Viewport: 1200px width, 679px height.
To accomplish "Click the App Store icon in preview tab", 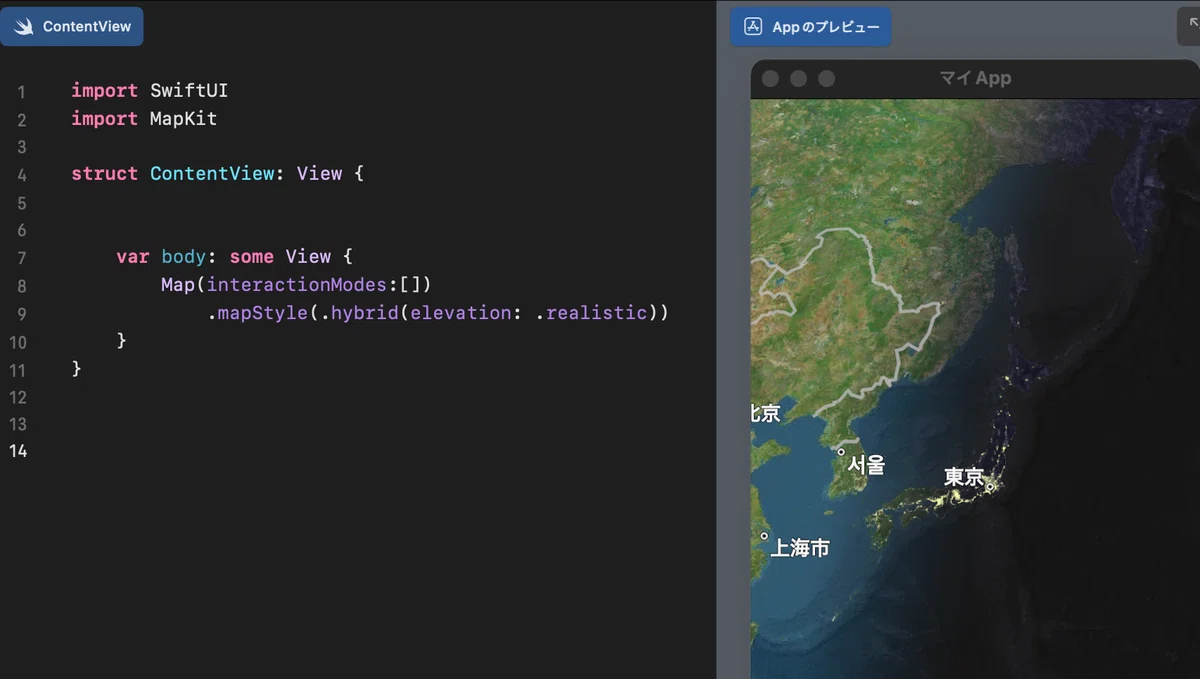I will click(x=754, y=27).
